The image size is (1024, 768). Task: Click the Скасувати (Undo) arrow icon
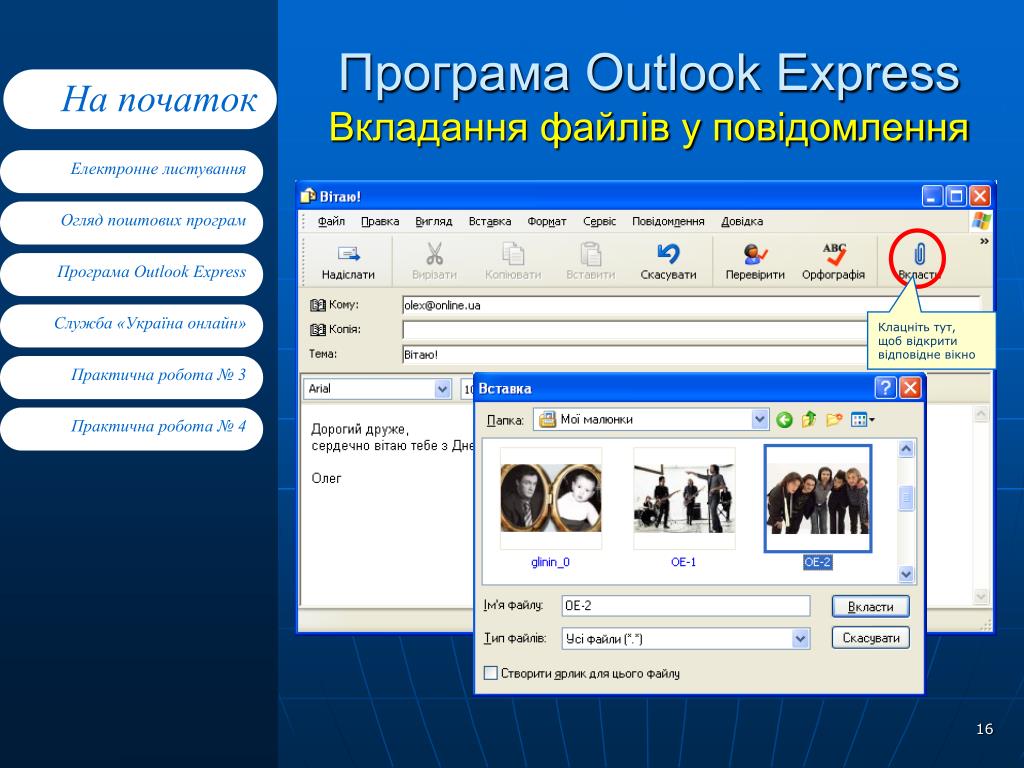668,253
